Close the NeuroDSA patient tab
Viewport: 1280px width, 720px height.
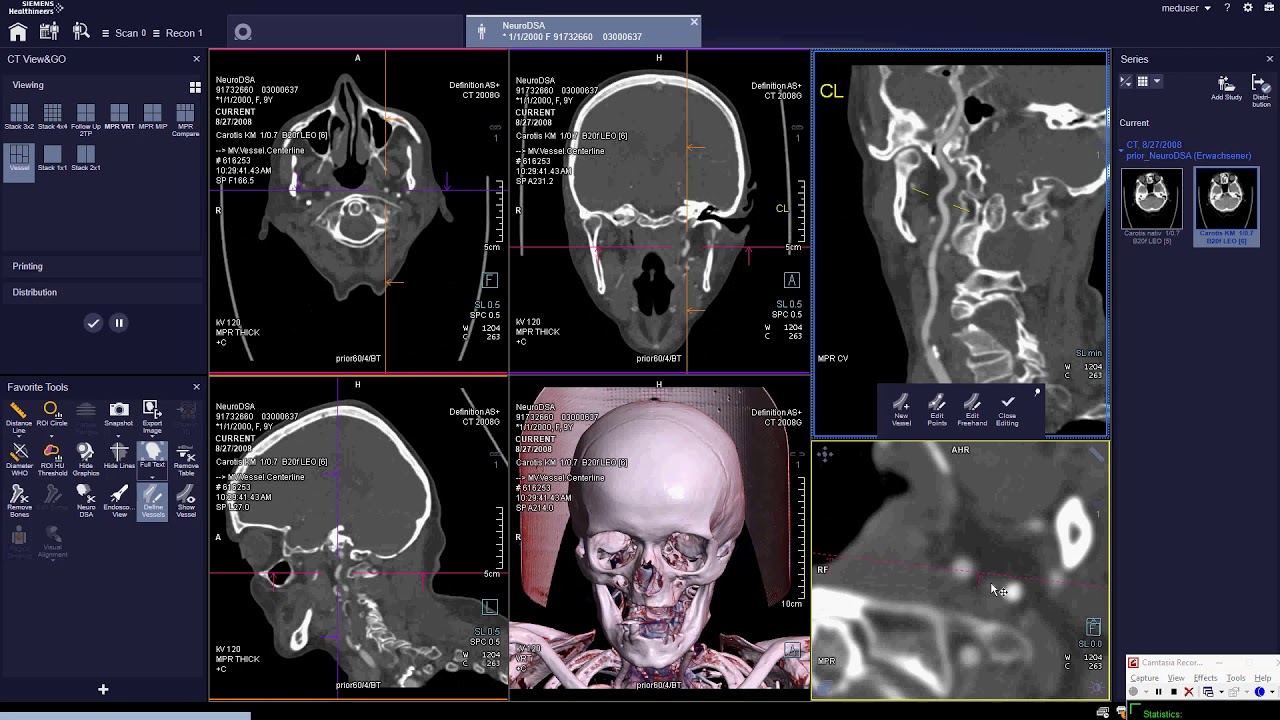694,22
